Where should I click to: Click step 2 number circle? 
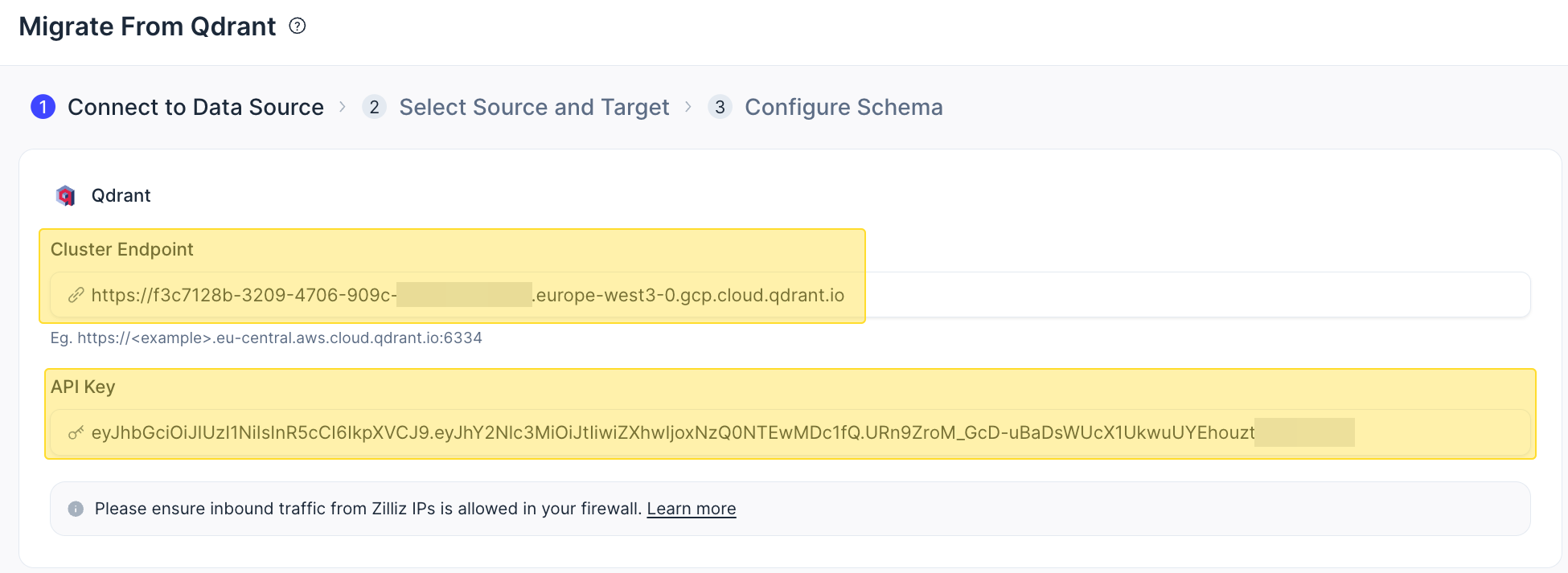pyautogui.click(x=374, y=107)
